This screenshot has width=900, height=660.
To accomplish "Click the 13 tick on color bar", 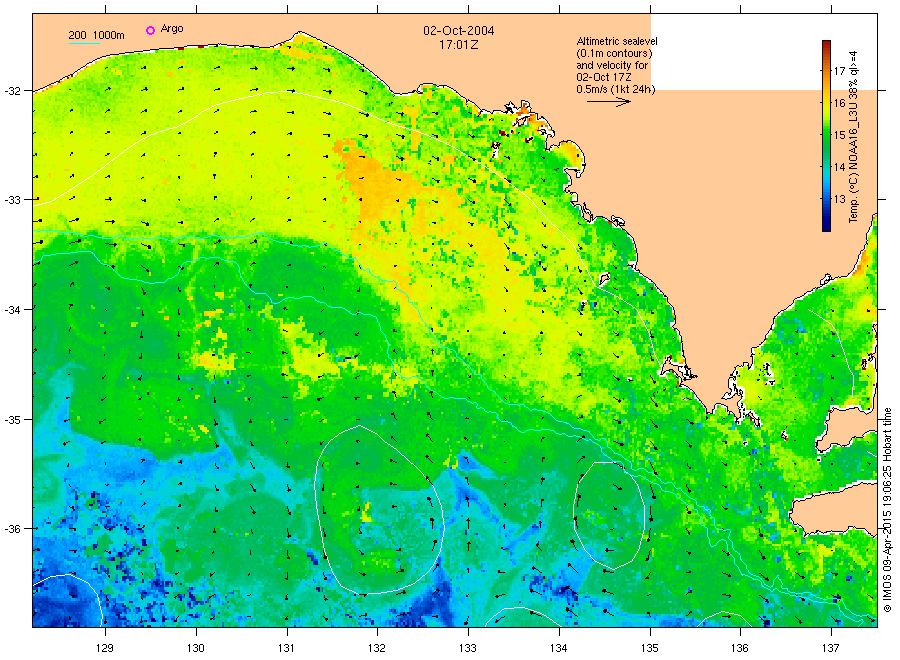I will click(840, 199).
